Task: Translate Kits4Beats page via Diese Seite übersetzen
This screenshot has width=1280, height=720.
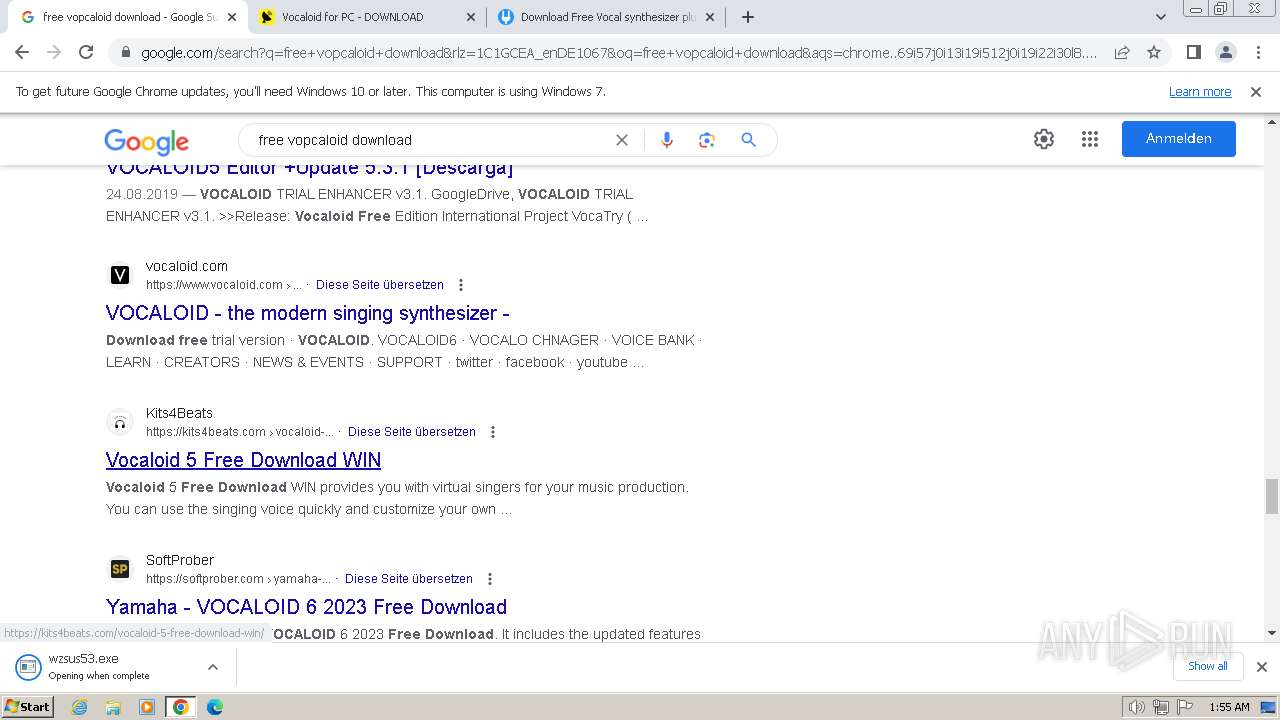Action: (412, 432)
